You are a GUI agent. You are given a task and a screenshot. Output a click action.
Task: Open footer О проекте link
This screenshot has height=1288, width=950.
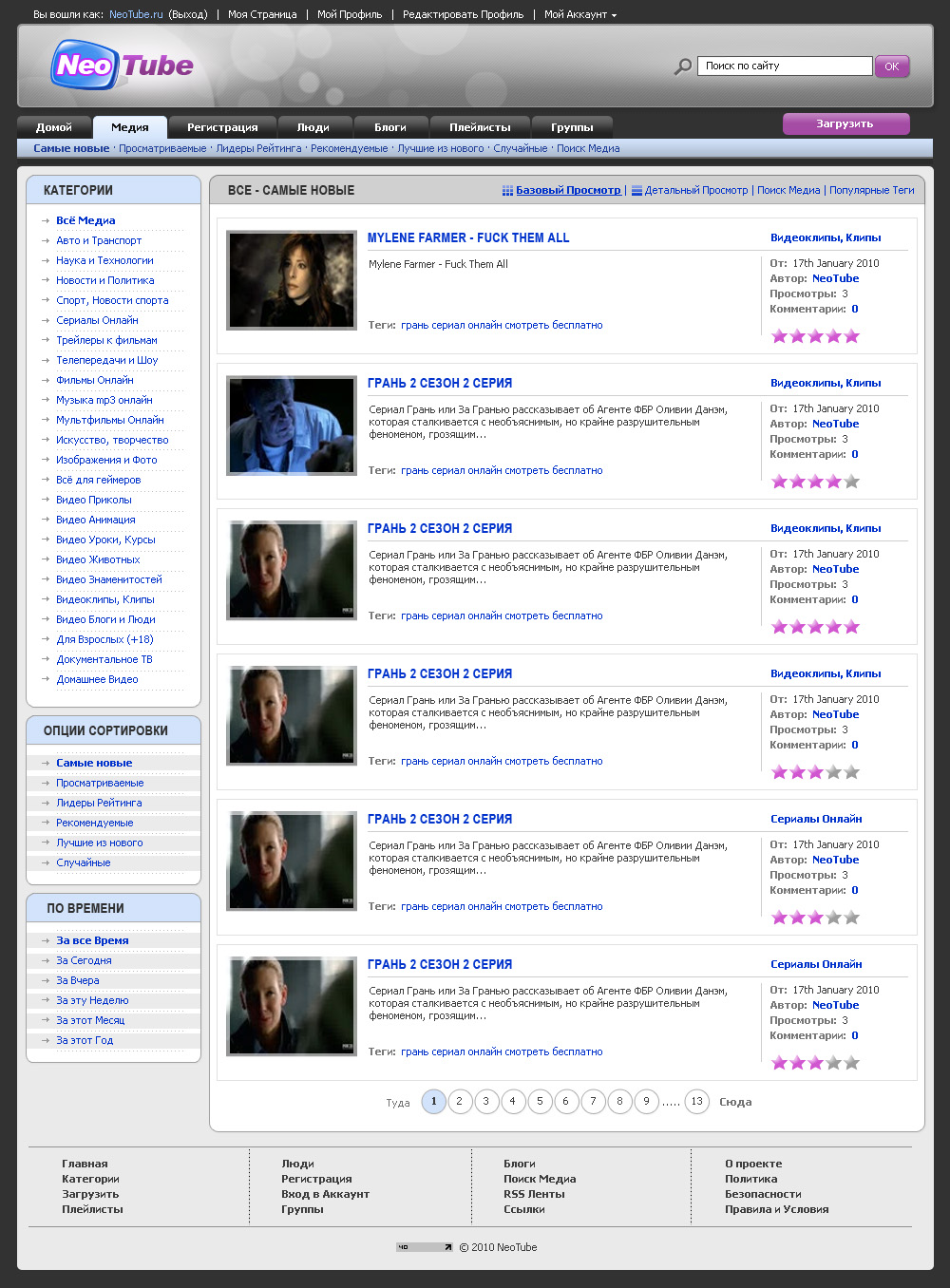[x=753, y=1164]
